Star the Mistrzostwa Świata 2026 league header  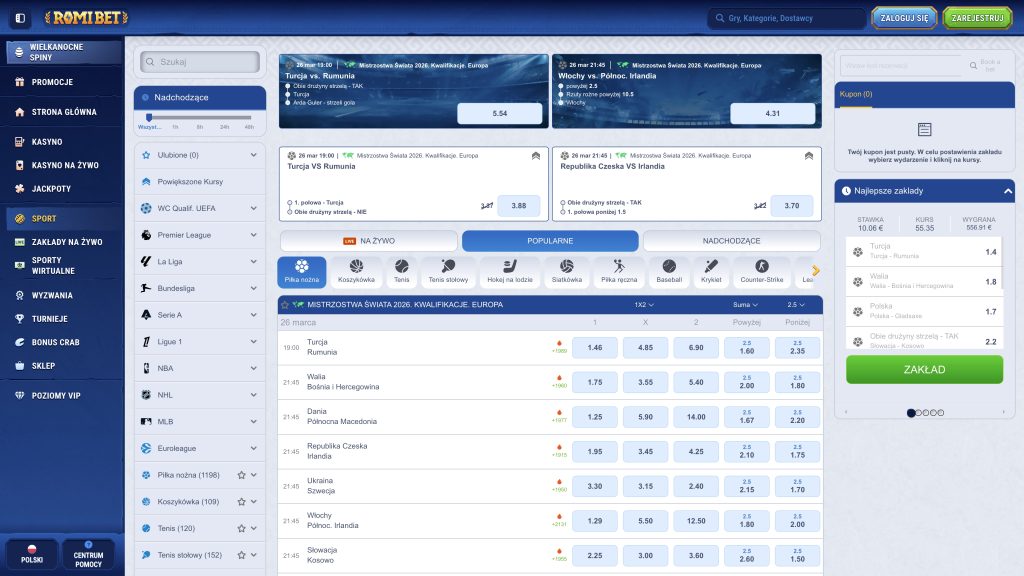285,305
